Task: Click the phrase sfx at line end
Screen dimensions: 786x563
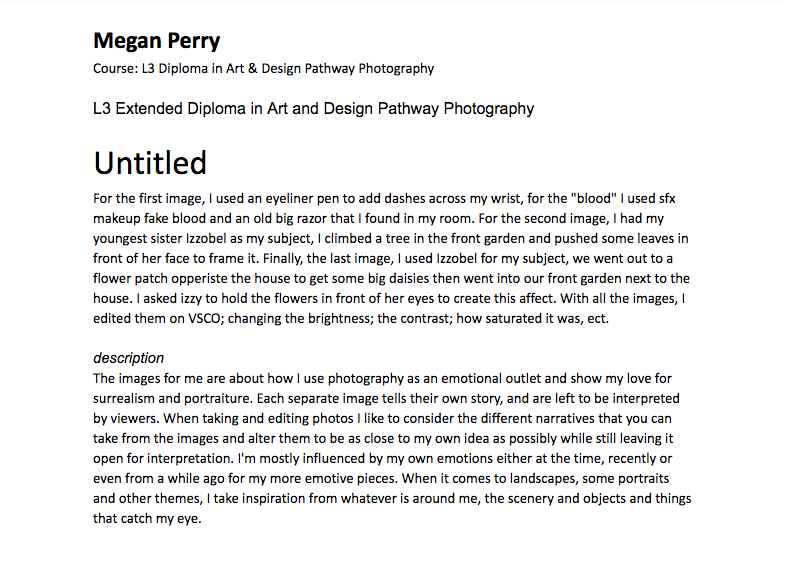Action: pos(667,199)
